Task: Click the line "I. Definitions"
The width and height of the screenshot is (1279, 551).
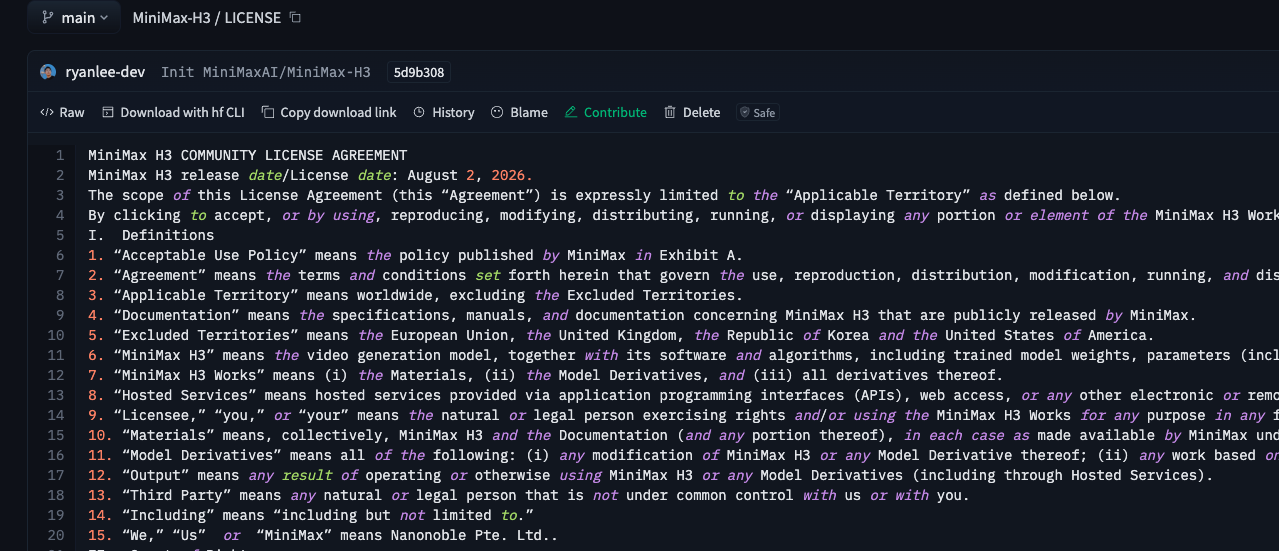Action: click(151, 235)
